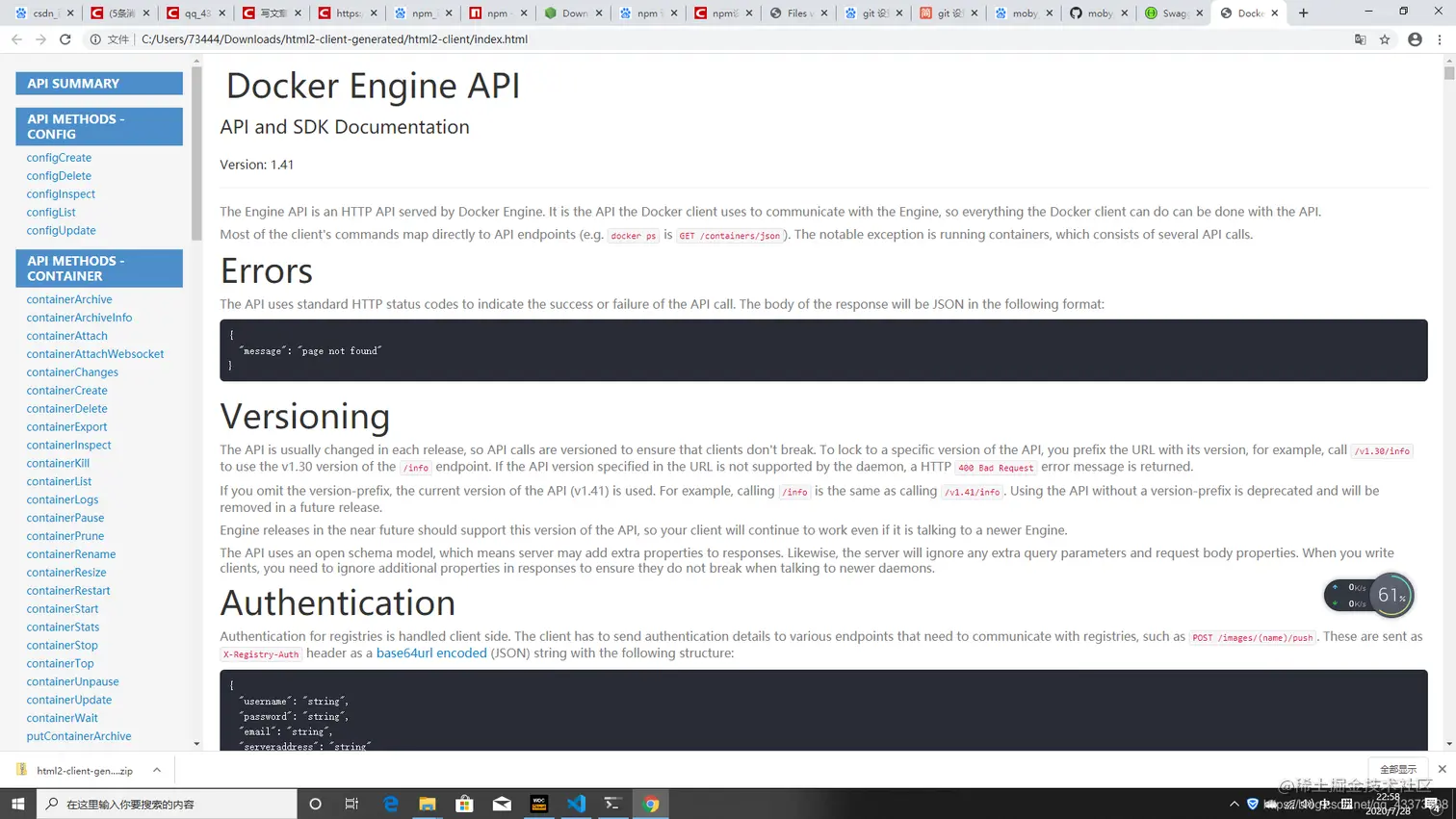Open the containerKill method link
This screenshot has height=819, width=1456.
click(x=58, y=464)
